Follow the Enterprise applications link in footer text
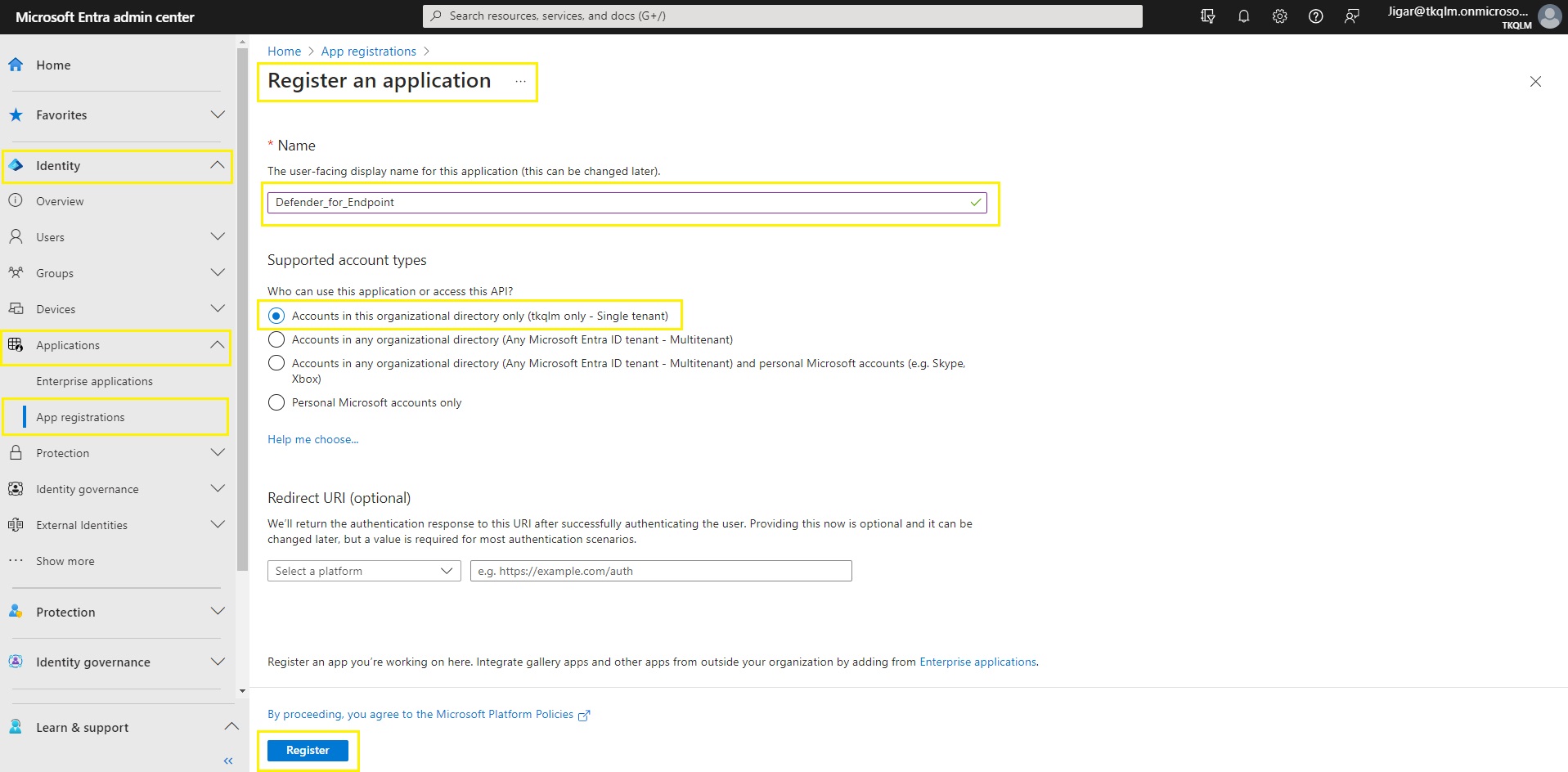 [x=977, y=662]
